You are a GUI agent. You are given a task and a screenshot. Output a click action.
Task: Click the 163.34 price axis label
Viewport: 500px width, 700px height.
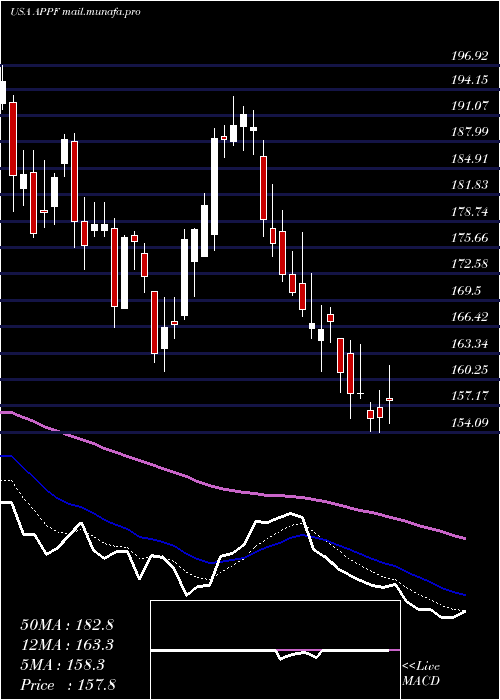coord(468,344)
